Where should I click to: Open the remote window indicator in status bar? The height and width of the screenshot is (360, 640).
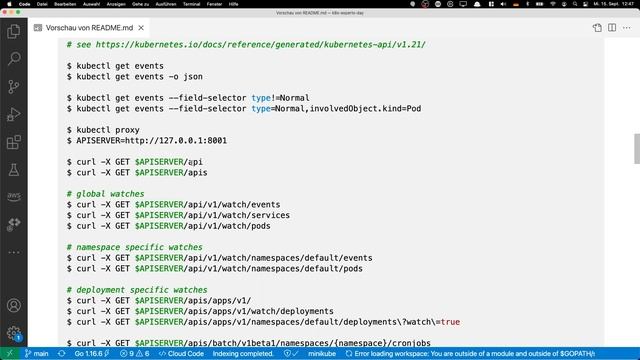click(x=10, y=354)
